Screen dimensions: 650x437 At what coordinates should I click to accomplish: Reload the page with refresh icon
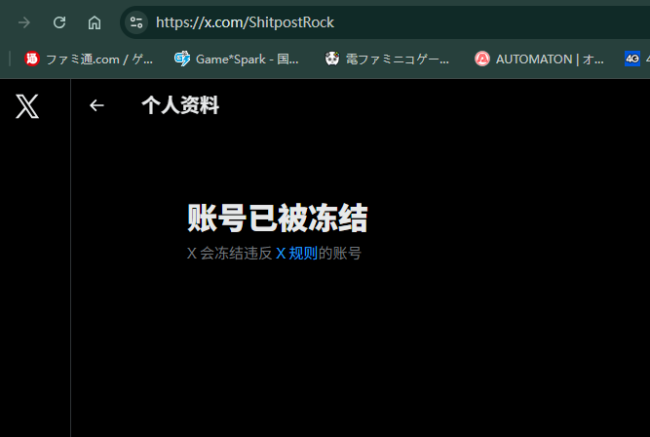click(59, 22)
